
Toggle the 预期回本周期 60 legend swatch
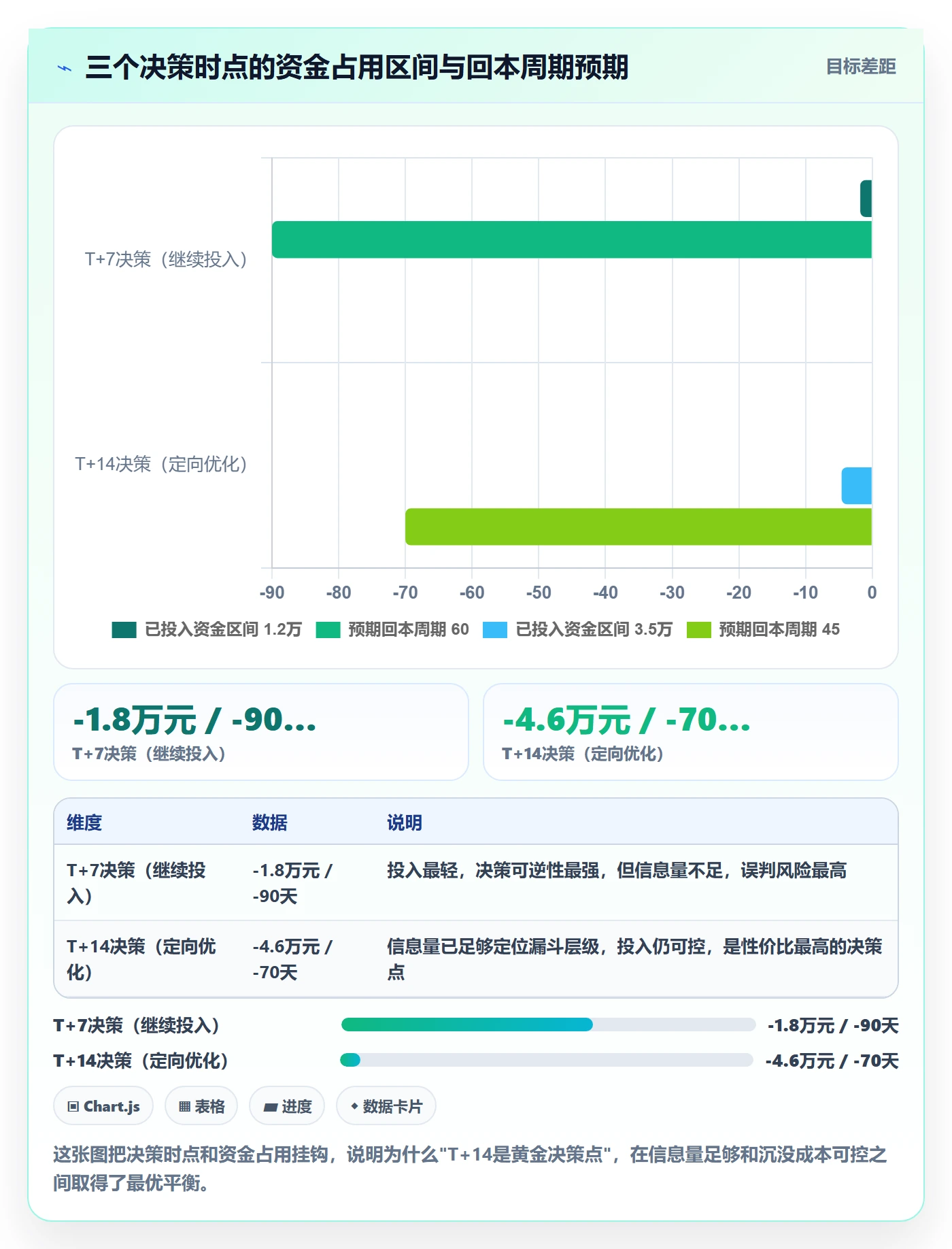[328, 629]
